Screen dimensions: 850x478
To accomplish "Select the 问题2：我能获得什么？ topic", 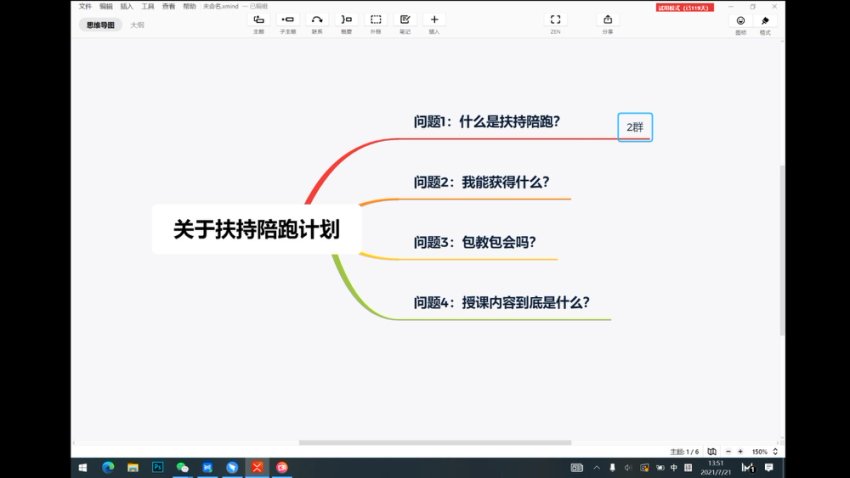I will [x=481, y=183].
